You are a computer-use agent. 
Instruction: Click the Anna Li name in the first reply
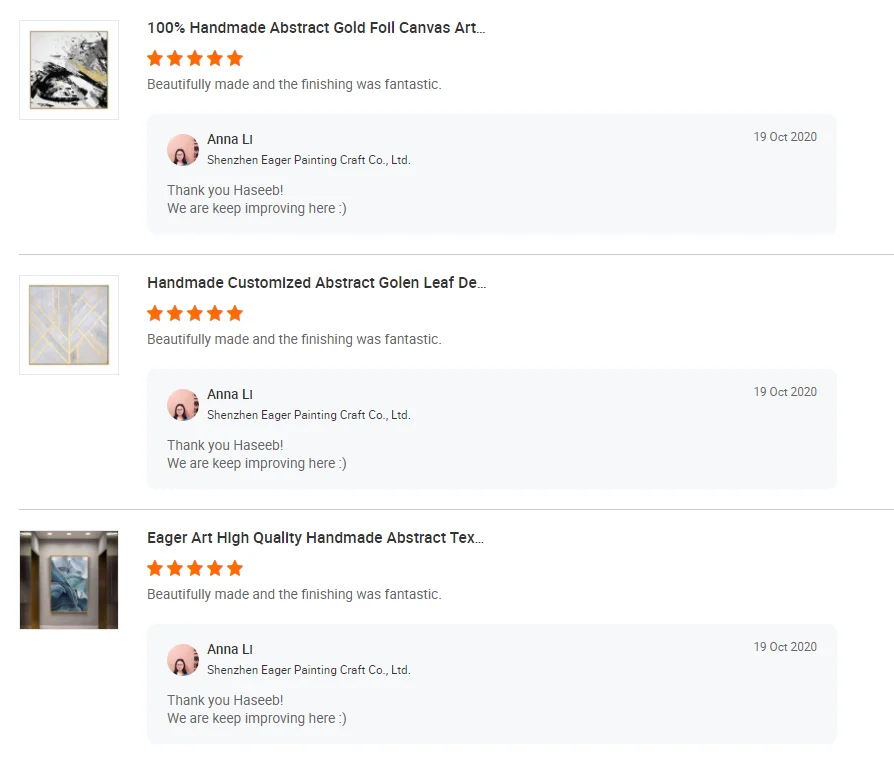230,140
